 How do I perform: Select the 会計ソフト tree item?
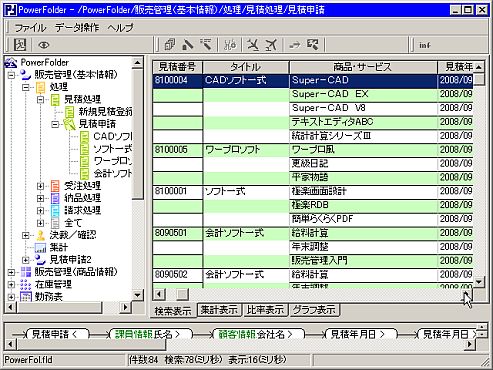113,173
